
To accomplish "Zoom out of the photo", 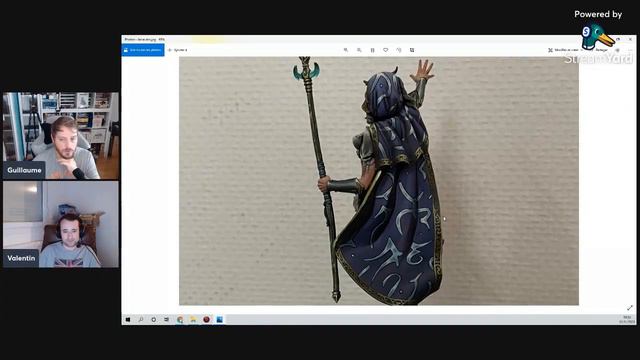I will coord(359,50).
